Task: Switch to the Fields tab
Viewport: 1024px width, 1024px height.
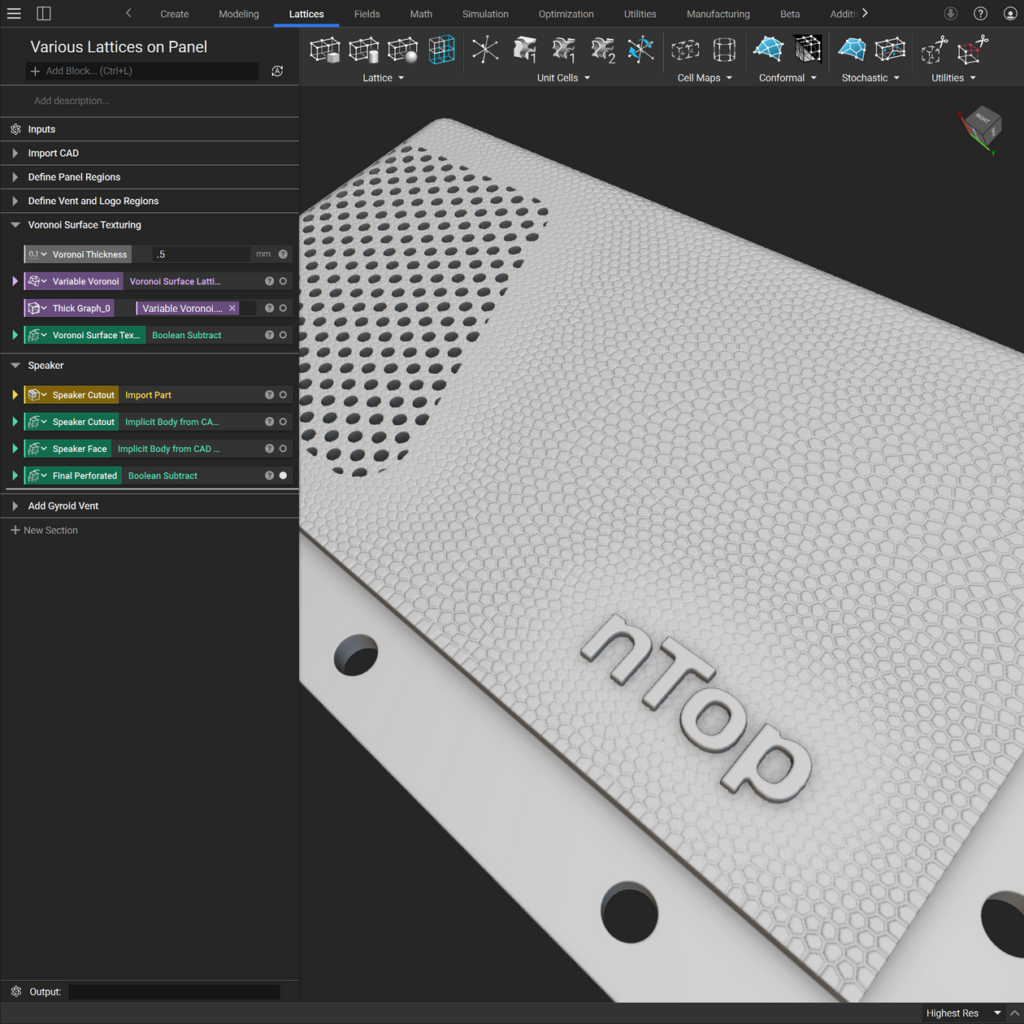Action: click(366, 14)
